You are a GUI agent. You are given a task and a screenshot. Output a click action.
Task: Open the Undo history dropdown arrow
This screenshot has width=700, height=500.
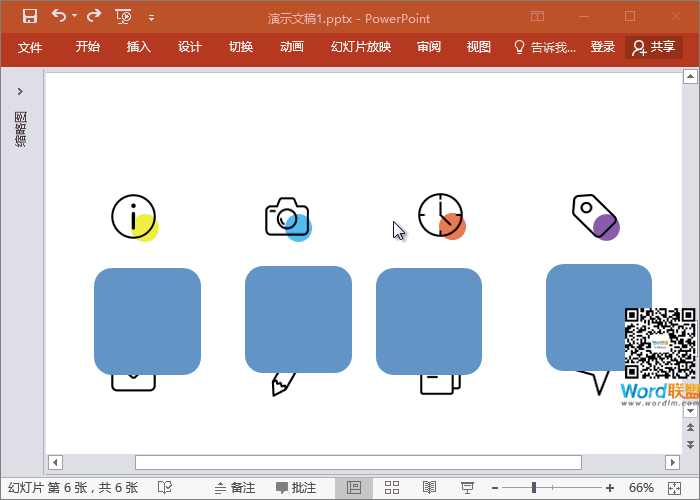(x=75, y=17)
